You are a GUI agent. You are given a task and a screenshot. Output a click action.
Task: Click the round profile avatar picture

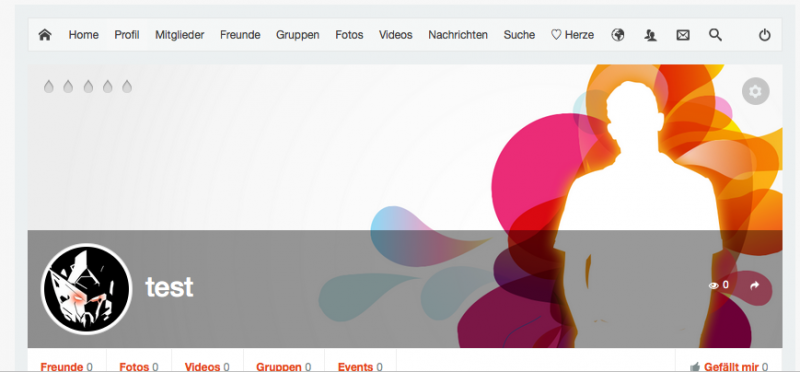tap(86, 289)
